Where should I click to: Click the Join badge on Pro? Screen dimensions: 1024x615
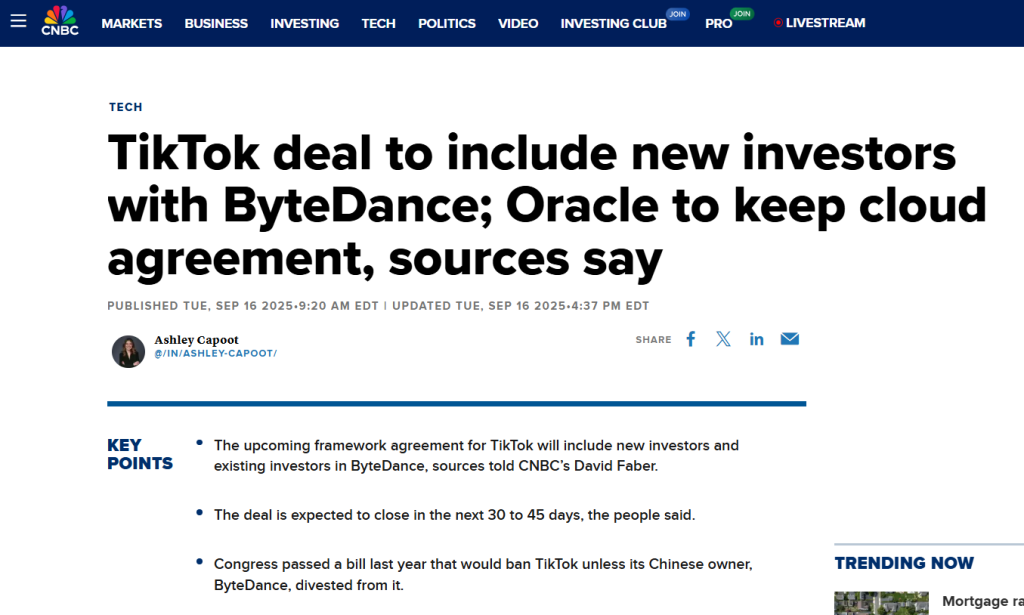[742, 14]
